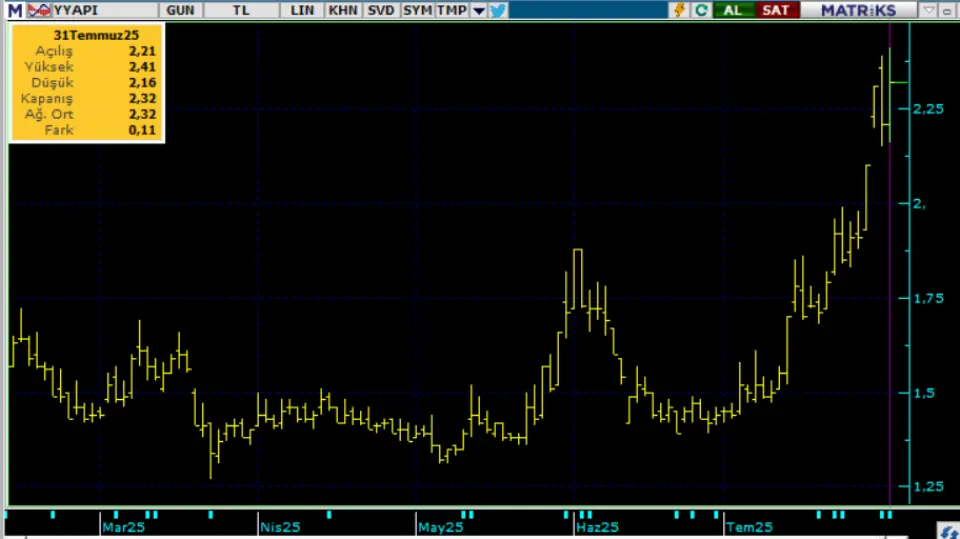Open the Twitter bird icon
Screen dimensions: 960x539
pyautogui.click(x=498, y=10)
